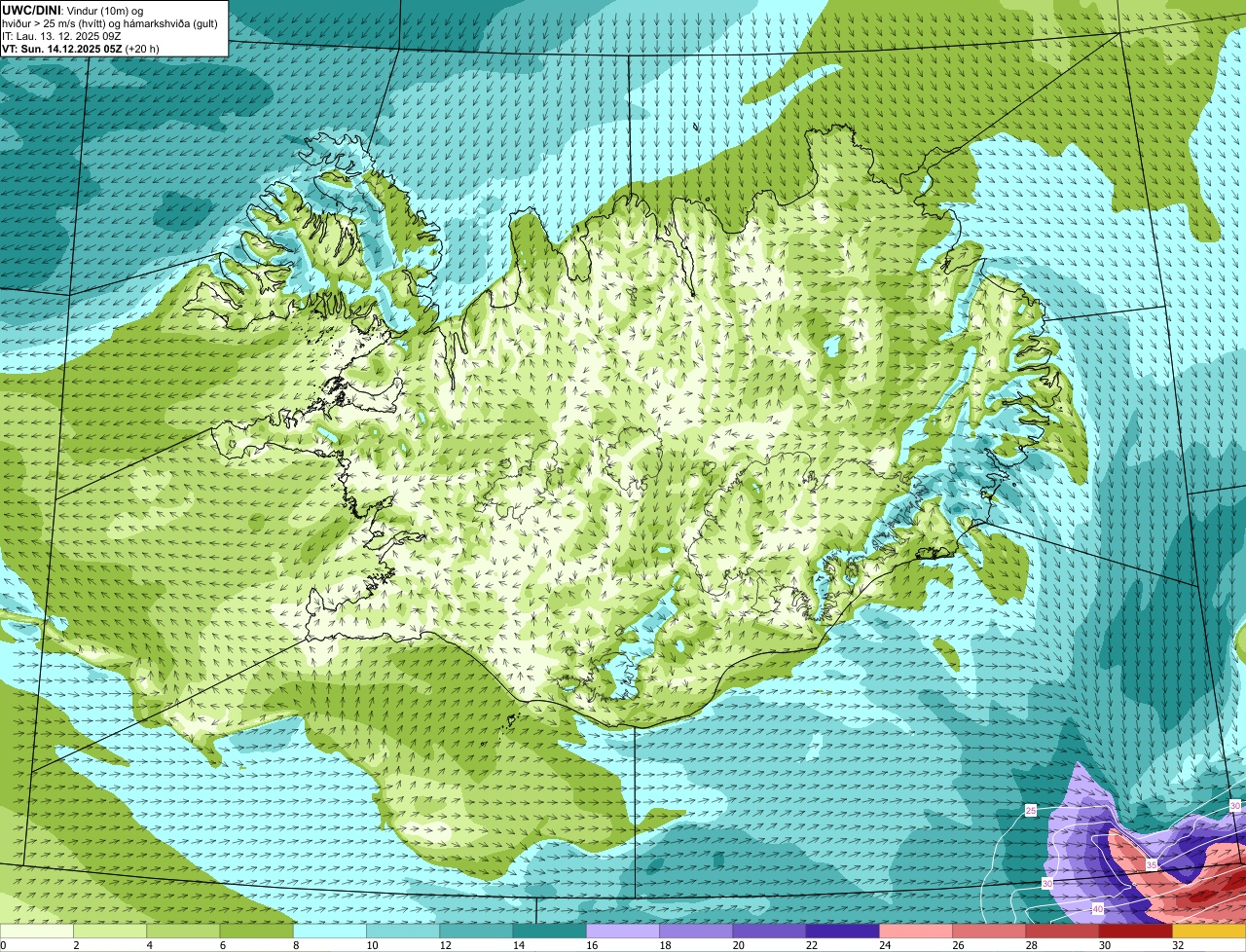Click the '6' tick label on the color scale
This screenshot has height=952, width=1246.
click(x=222, y=945)
